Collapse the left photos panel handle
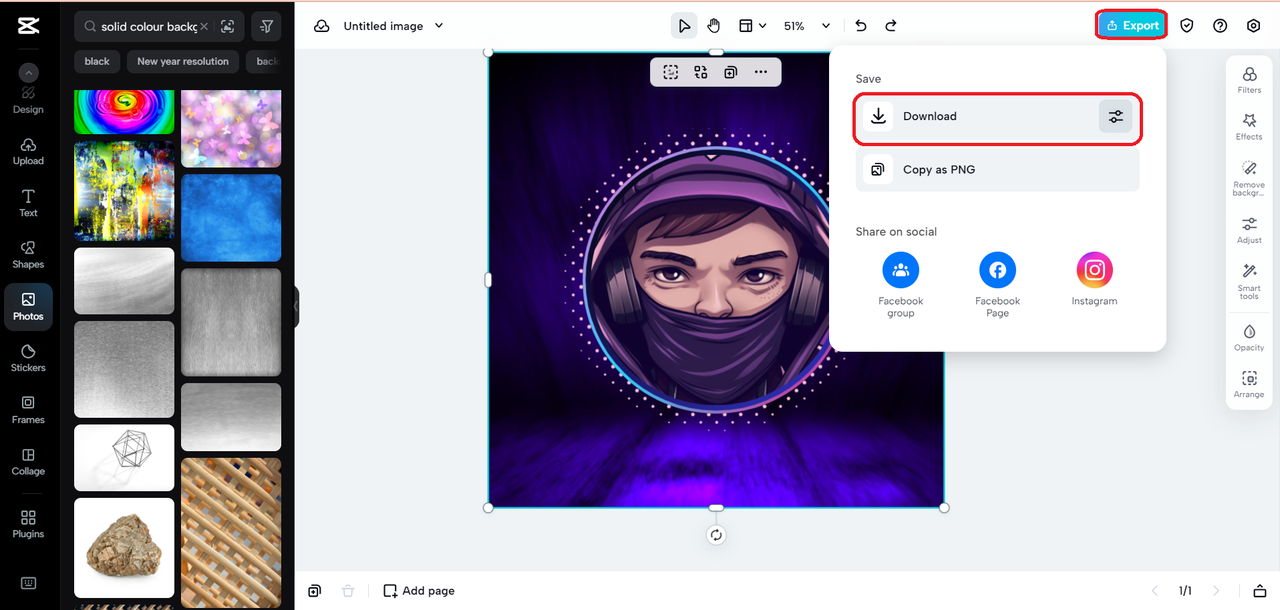 [296, 307]
